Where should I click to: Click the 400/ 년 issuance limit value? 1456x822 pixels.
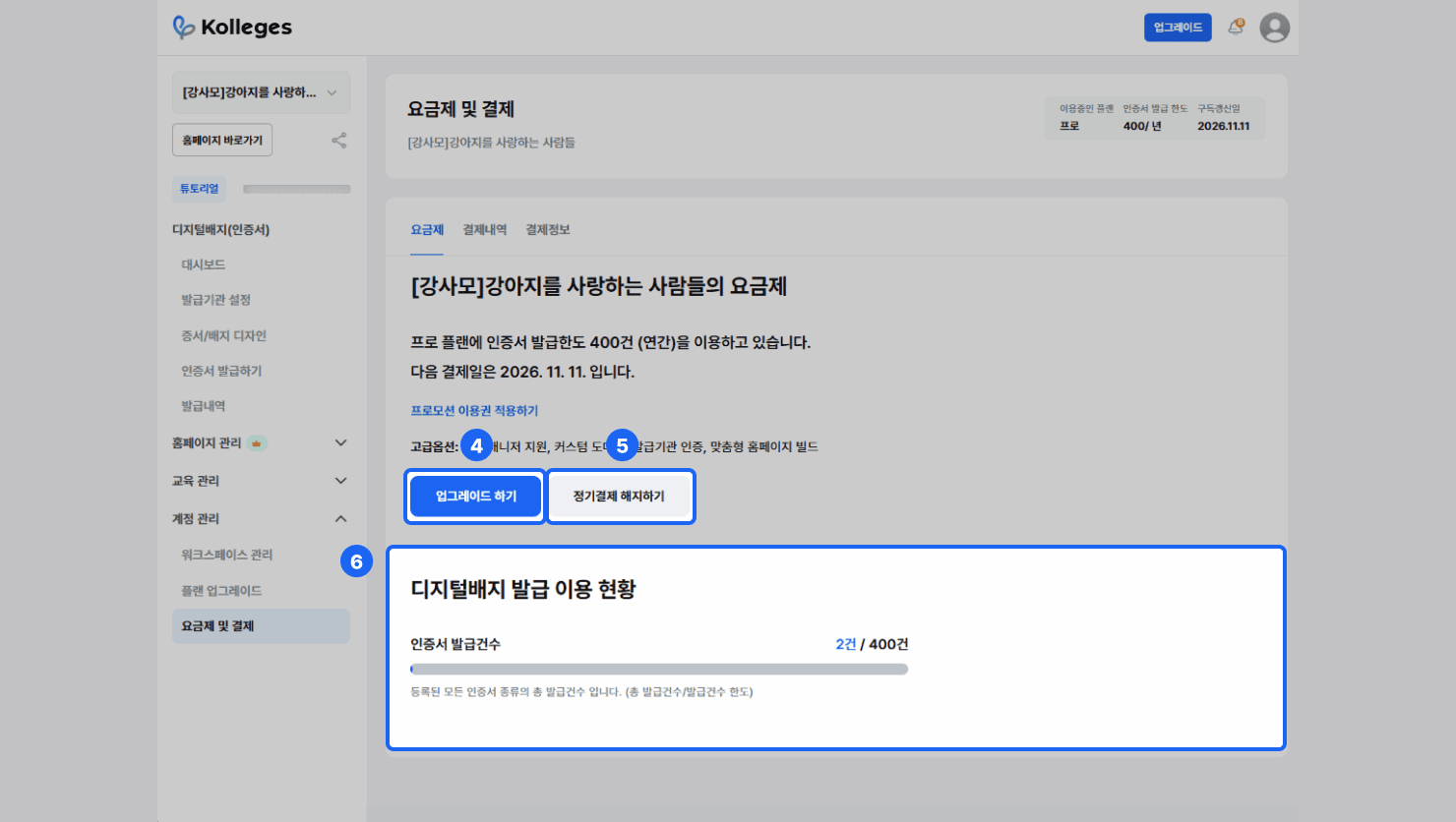[1142, 126]
